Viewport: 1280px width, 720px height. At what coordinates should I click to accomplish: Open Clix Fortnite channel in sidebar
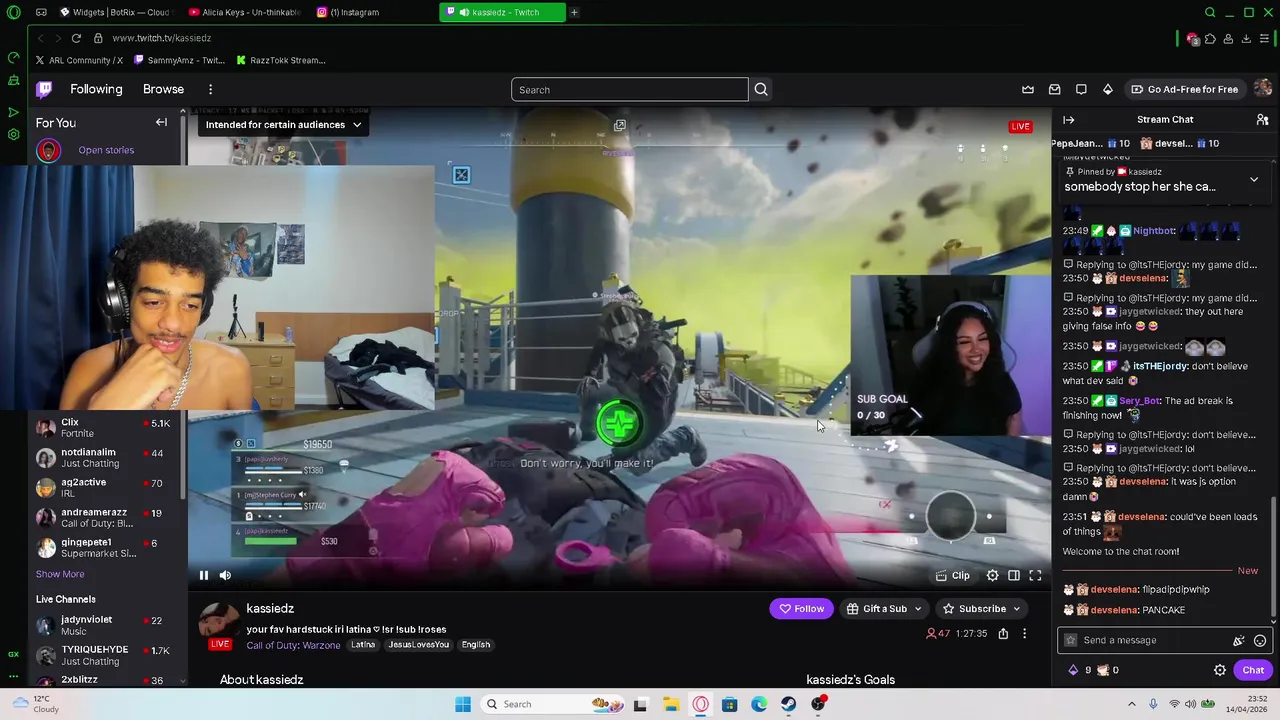[104, 428]
